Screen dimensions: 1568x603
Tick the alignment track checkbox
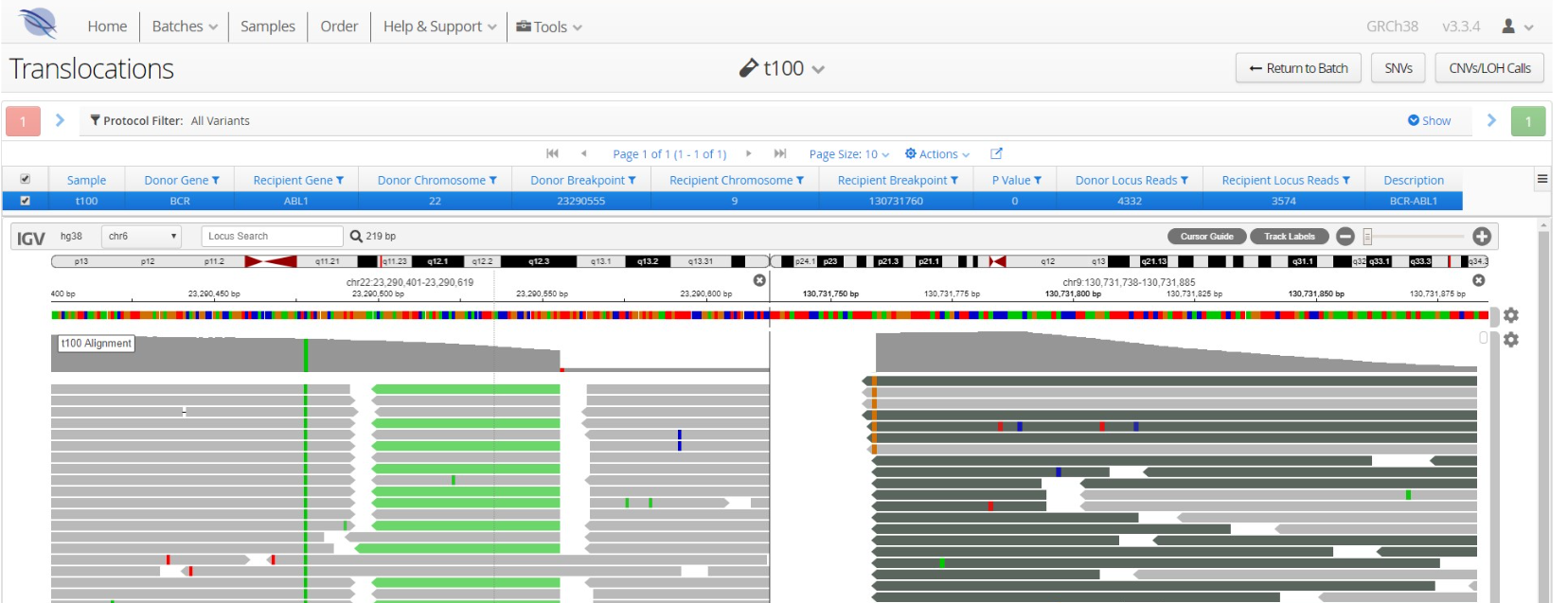coord(1484,338)
